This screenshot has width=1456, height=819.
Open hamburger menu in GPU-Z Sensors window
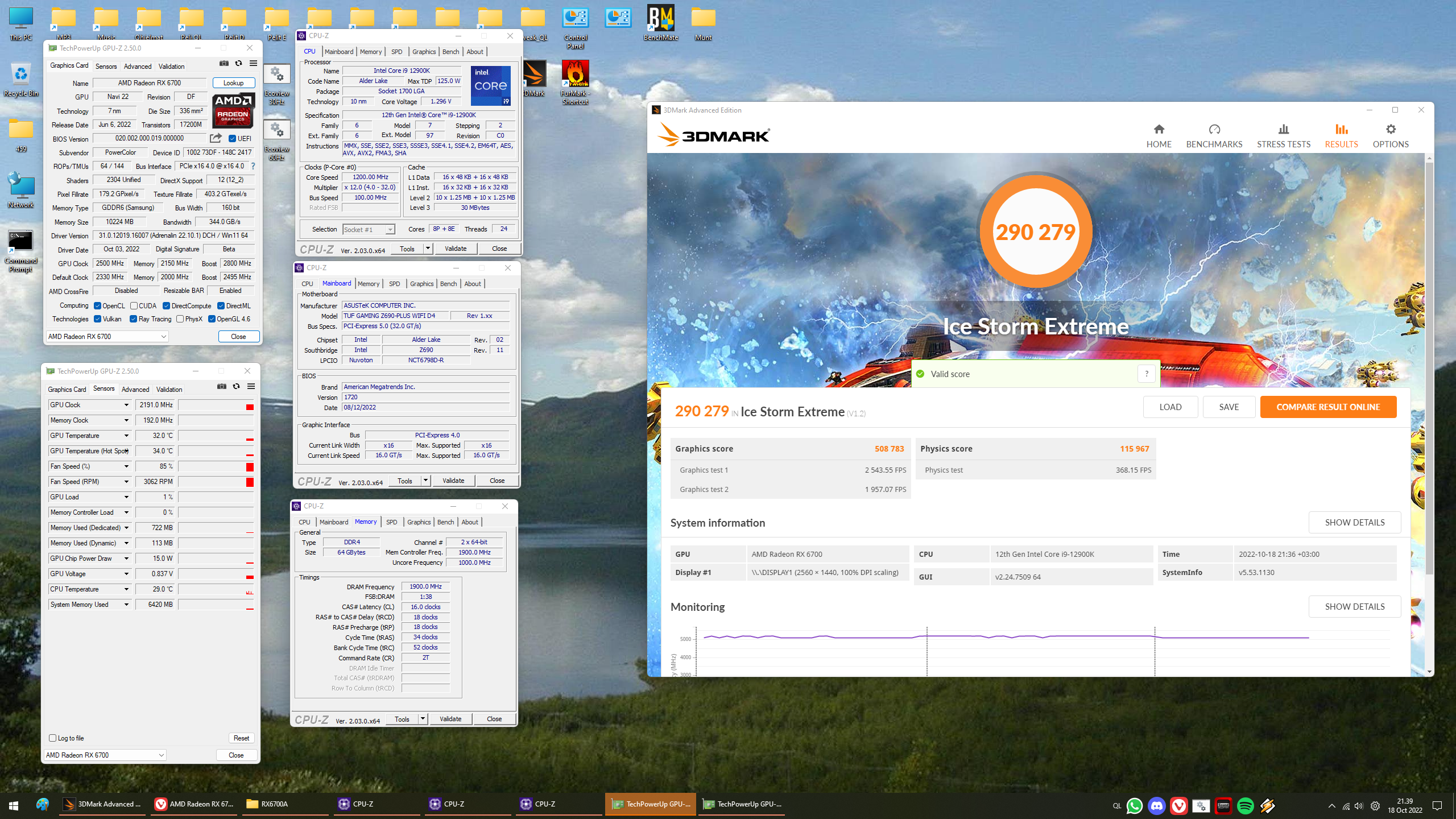251,387
